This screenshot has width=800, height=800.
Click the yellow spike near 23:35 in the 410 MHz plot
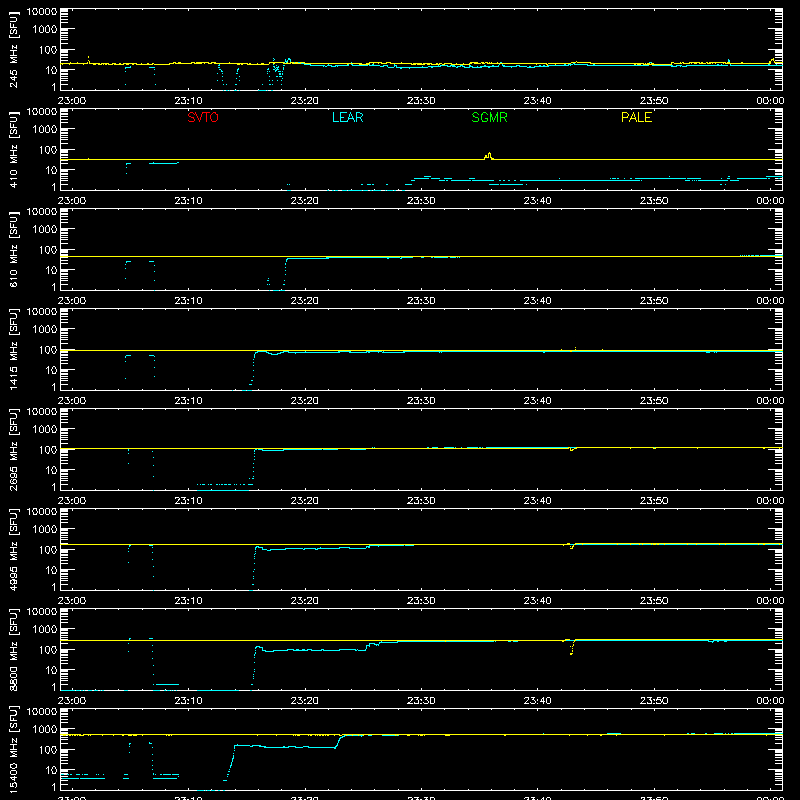489,156
